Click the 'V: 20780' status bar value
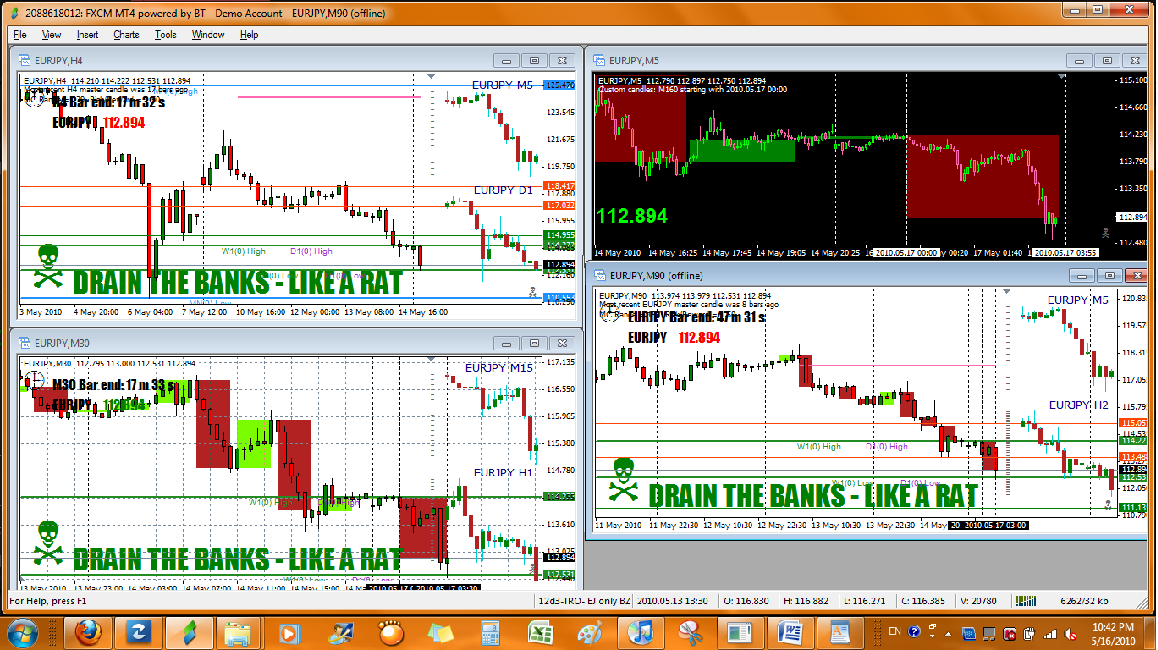The height and width of the screenshot is (650, 1158). click(x=979, y=601)
